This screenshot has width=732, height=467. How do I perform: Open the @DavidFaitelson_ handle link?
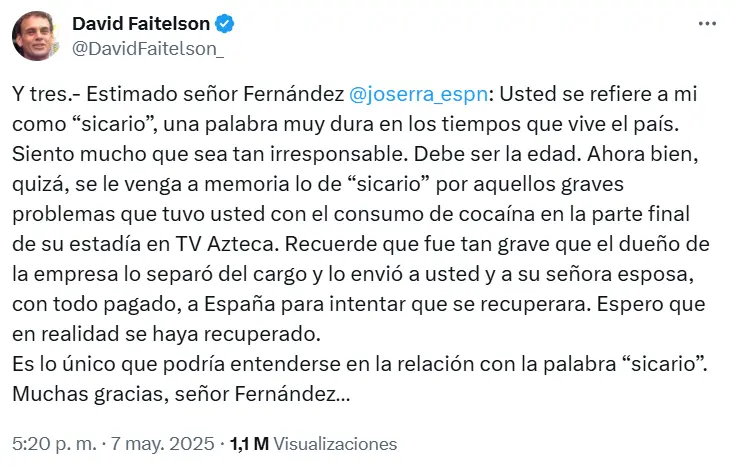148,49
